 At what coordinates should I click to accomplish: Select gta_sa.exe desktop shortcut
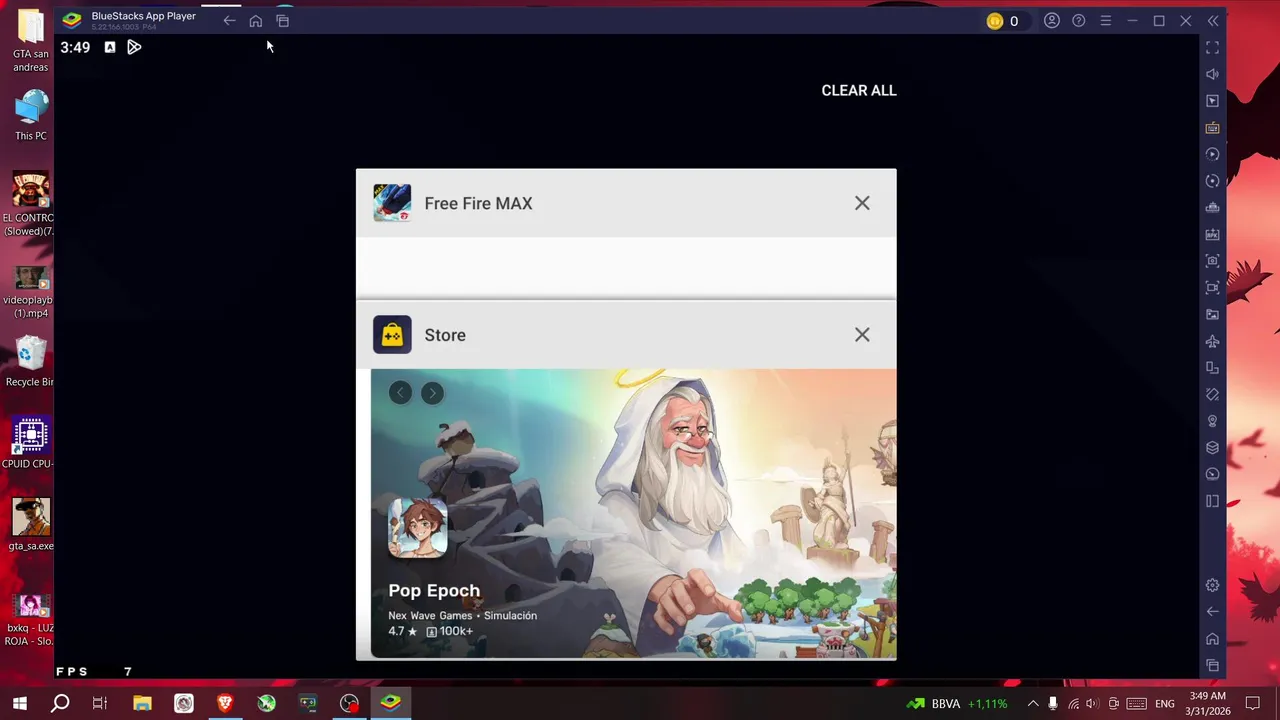point(31,525)
